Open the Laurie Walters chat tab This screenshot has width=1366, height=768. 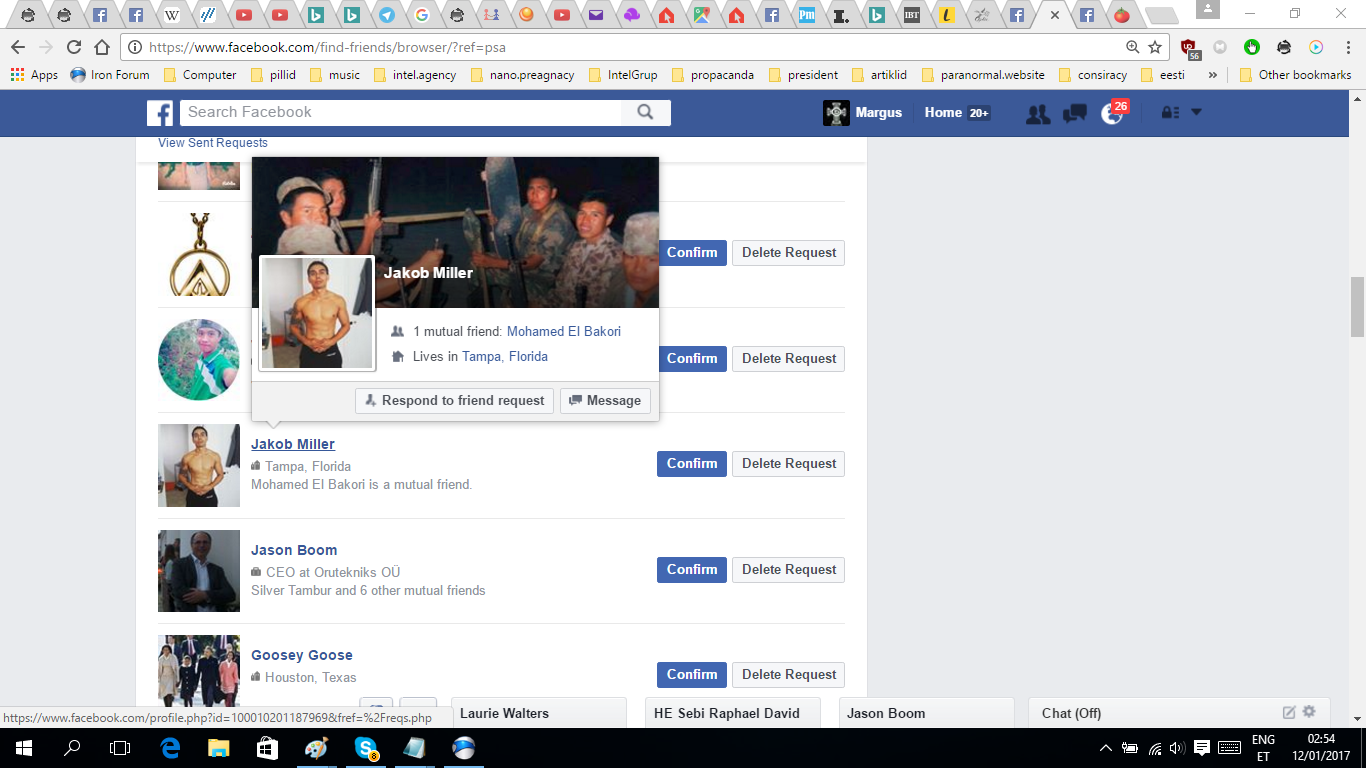(x=539, y=713)
